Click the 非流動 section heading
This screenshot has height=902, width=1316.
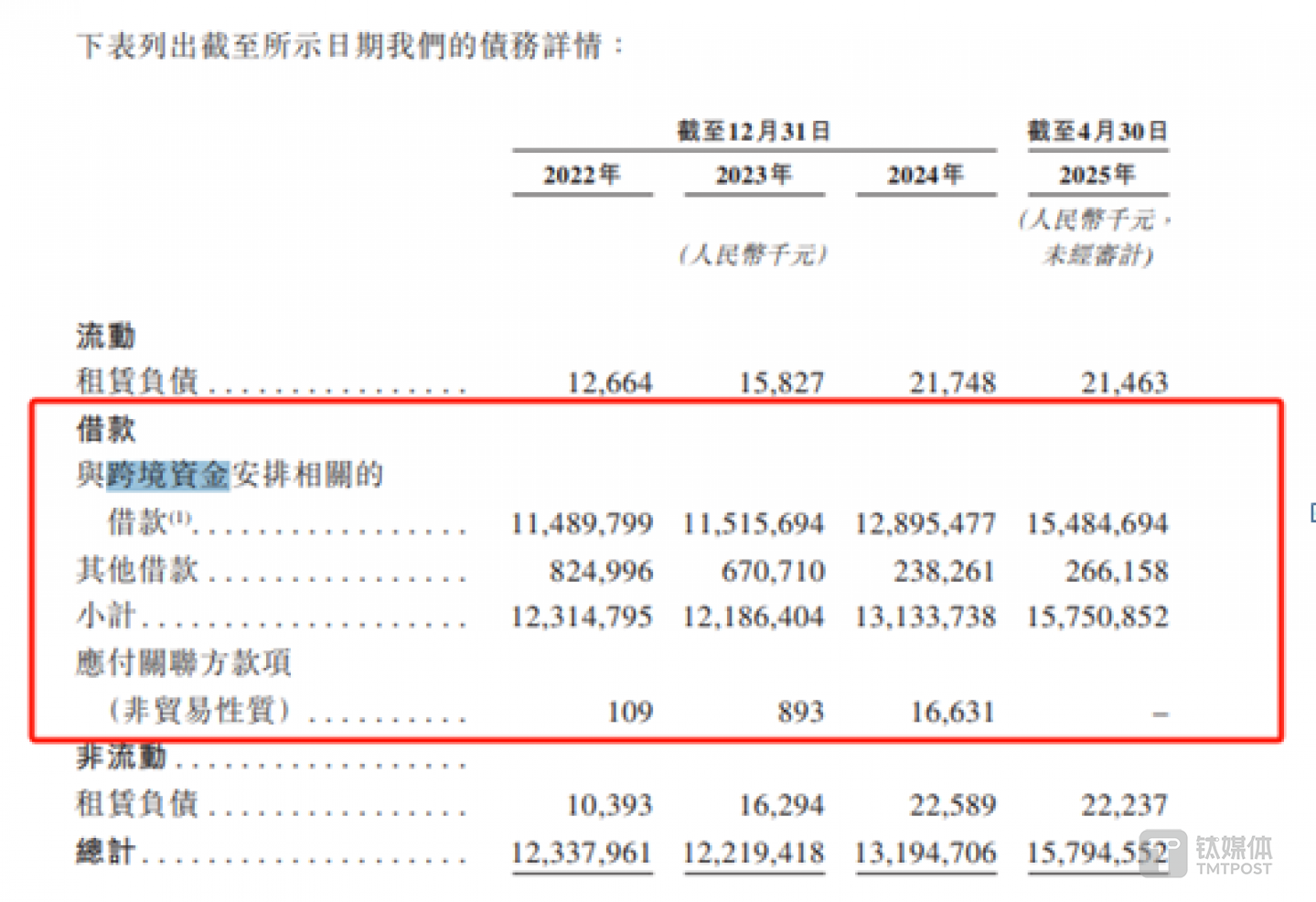[122, 757]
